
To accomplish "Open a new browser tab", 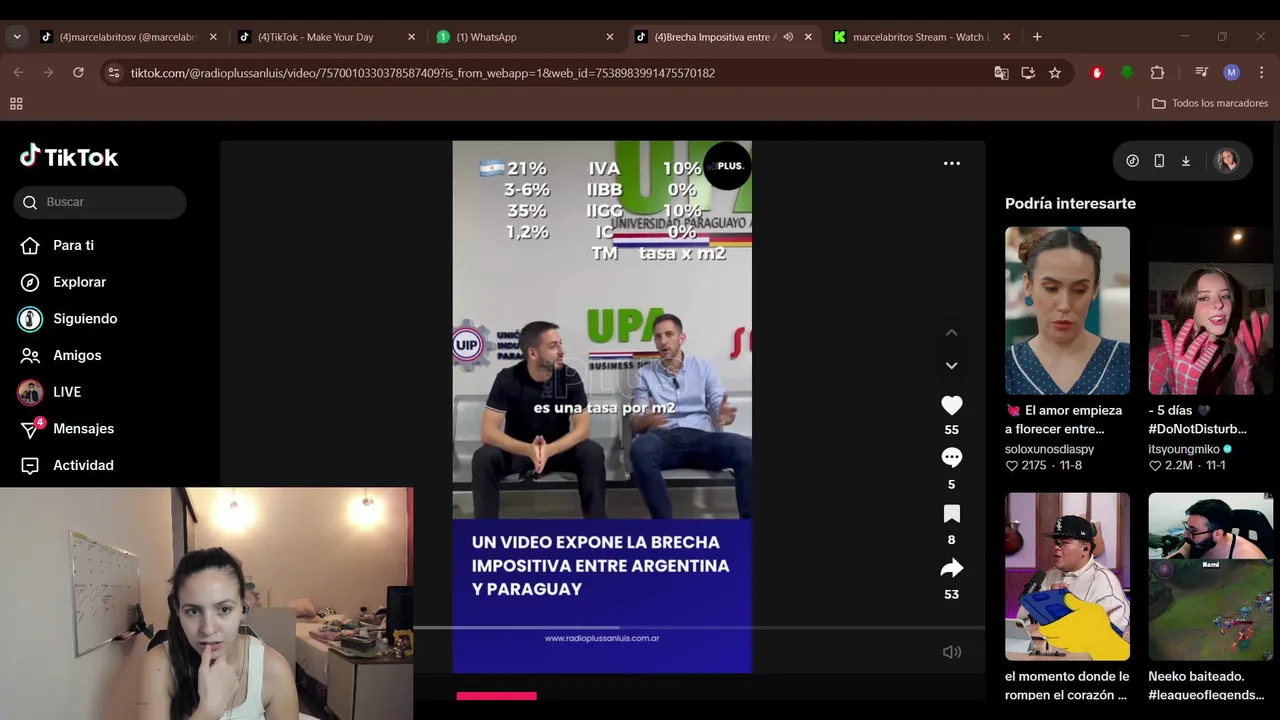I will coord(1037,37).
